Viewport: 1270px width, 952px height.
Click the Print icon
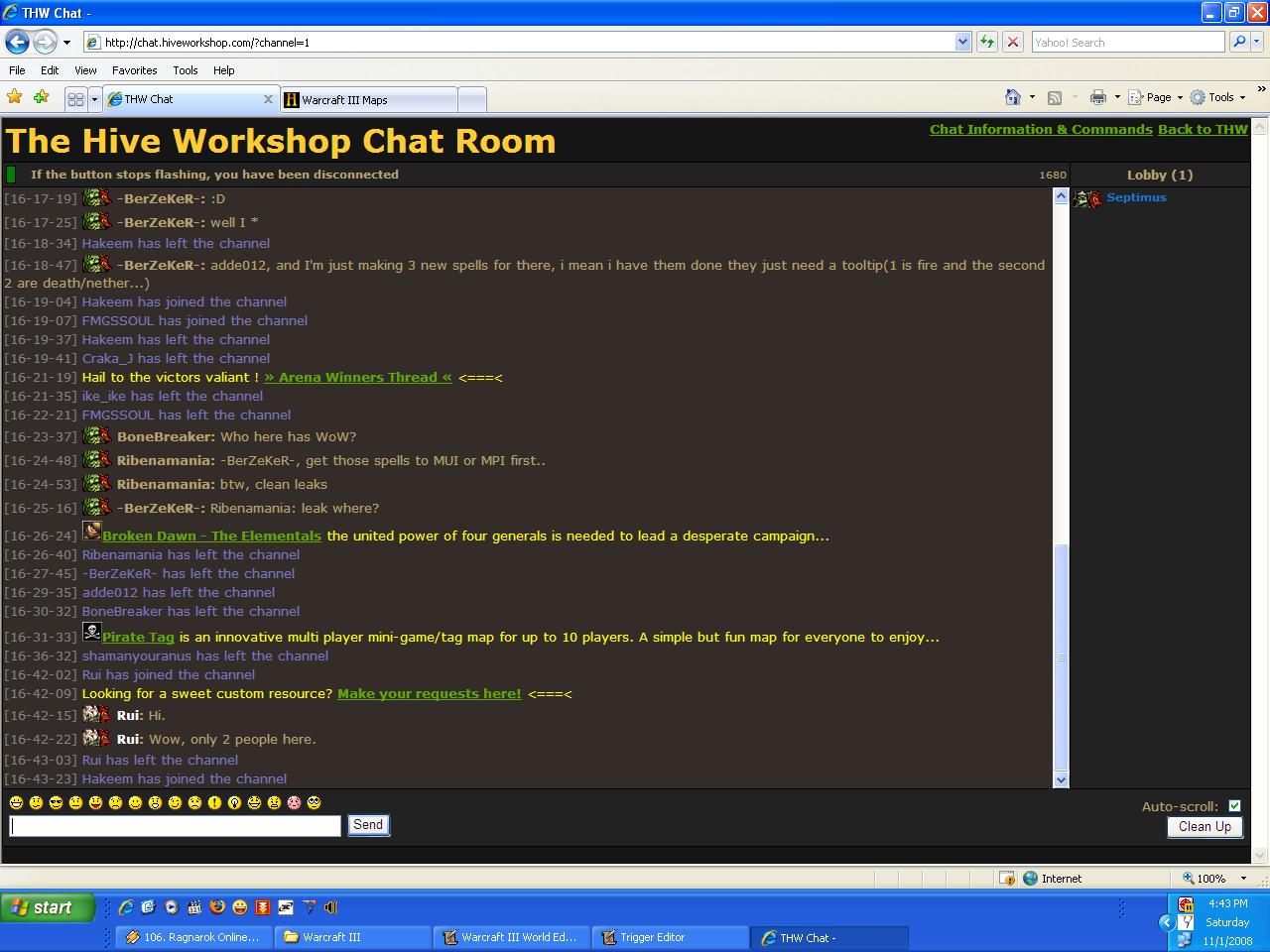[1097, 97]
